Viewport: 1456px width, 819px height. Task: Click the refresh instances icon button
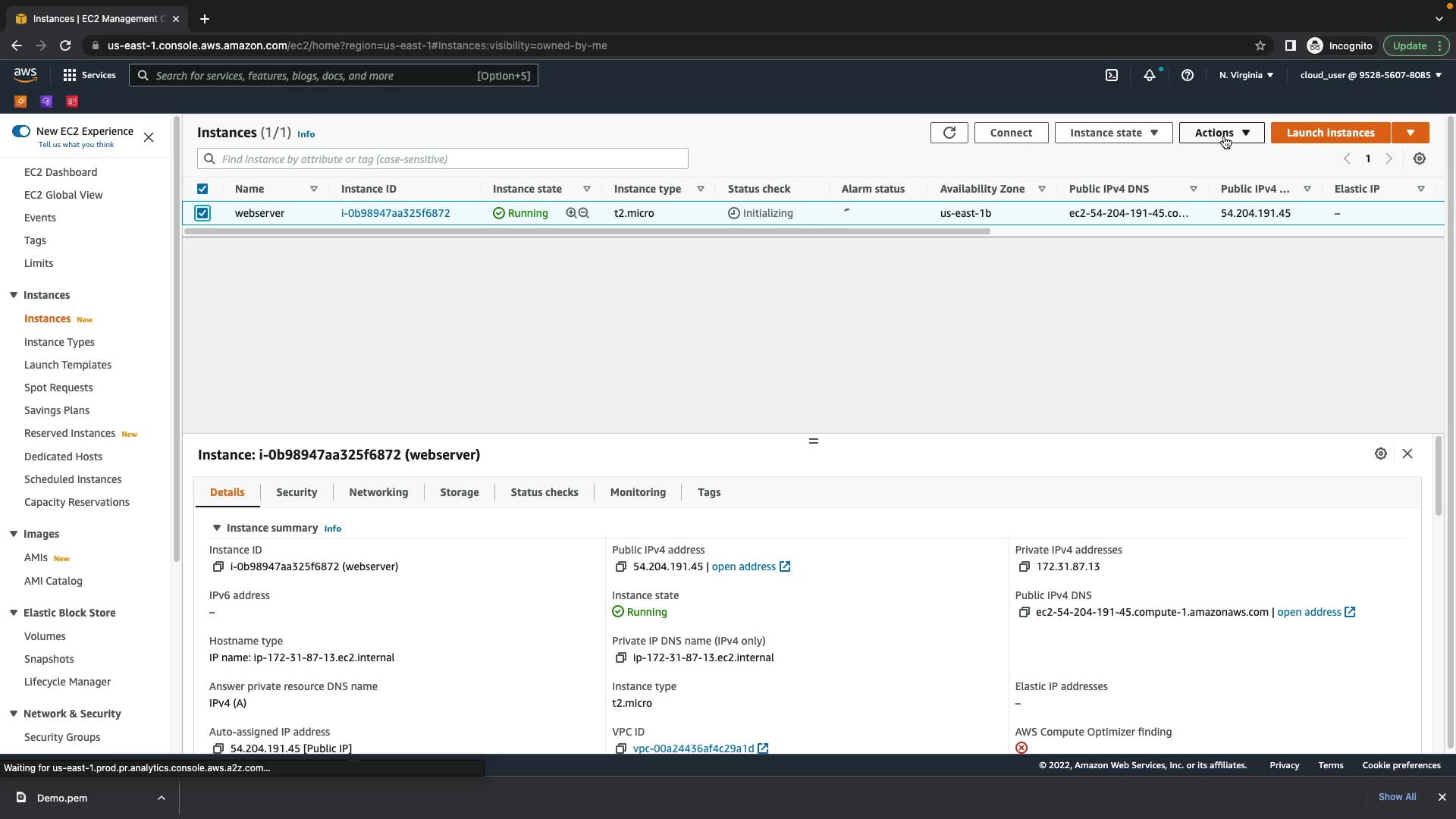tap(949, 133)
